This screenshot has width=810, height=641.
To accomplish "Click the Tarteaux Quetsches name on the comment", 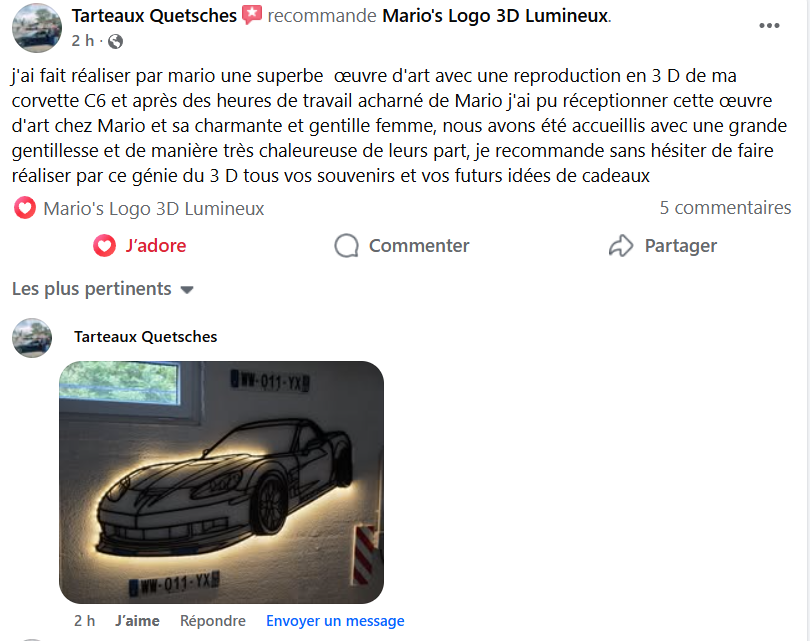I will pos(145,337).
